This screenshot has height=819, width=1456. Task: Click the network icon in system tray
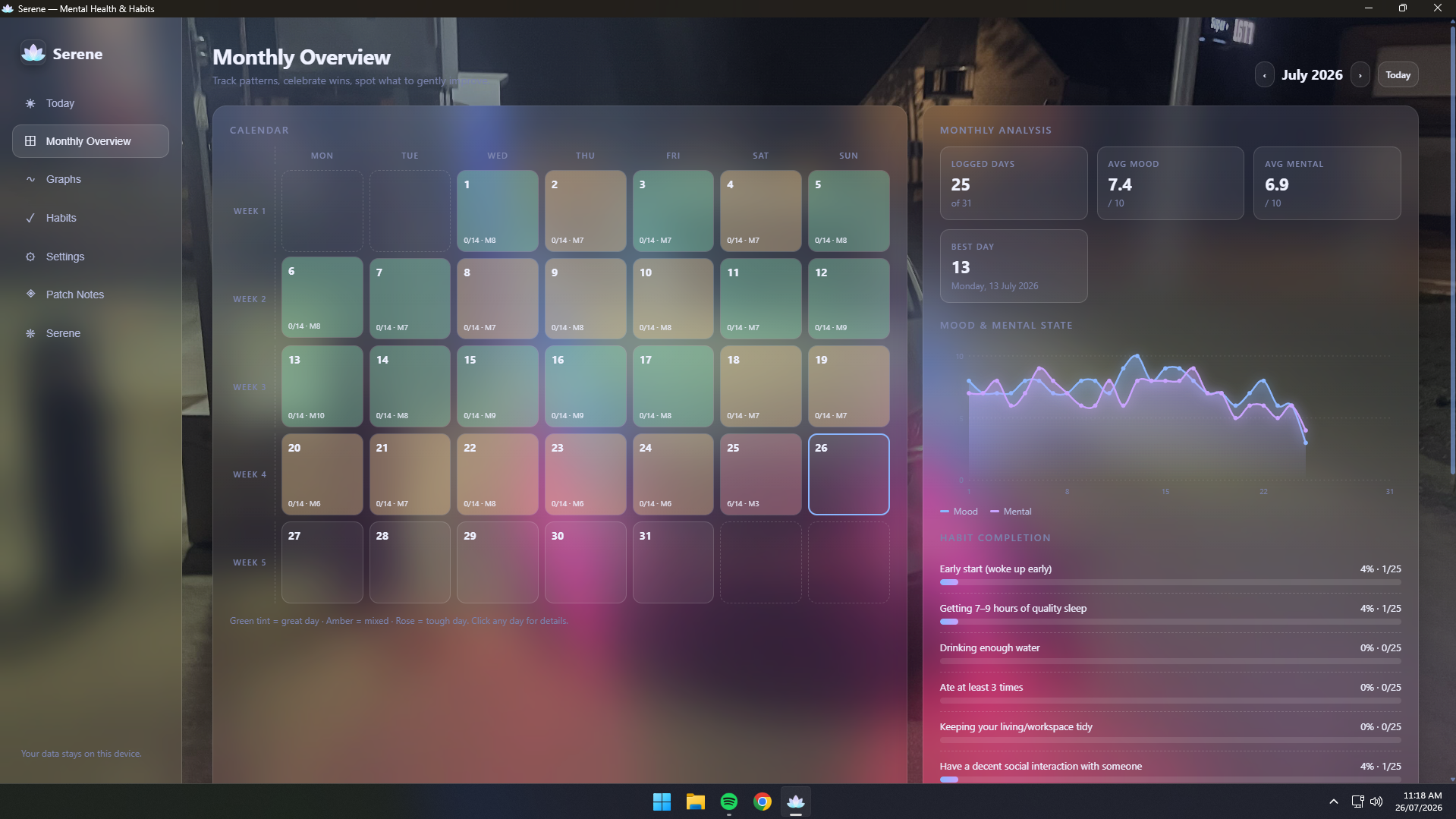tap(1357, 802)
